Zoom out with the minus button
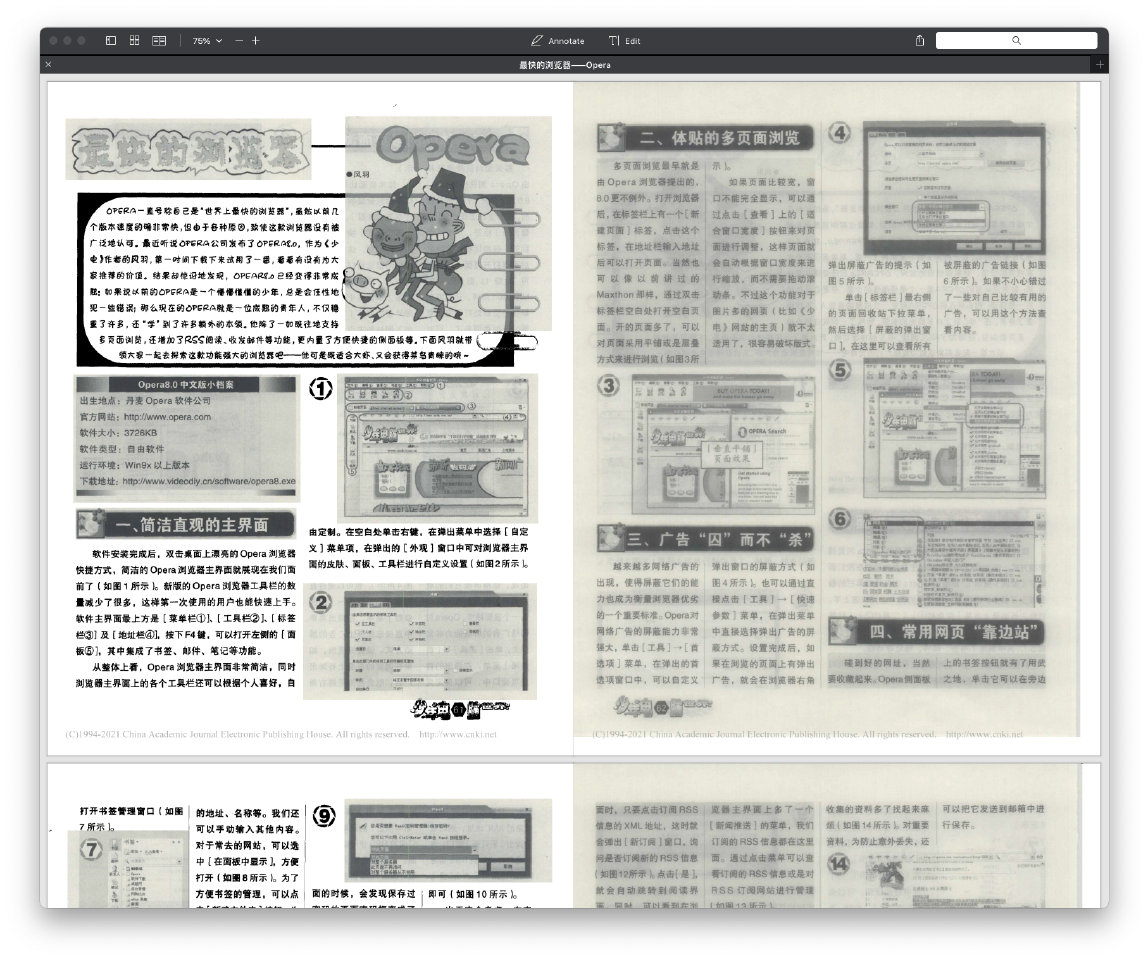Screen dimensions: 1148x960 pyautogui.click(x=239, y=41)
